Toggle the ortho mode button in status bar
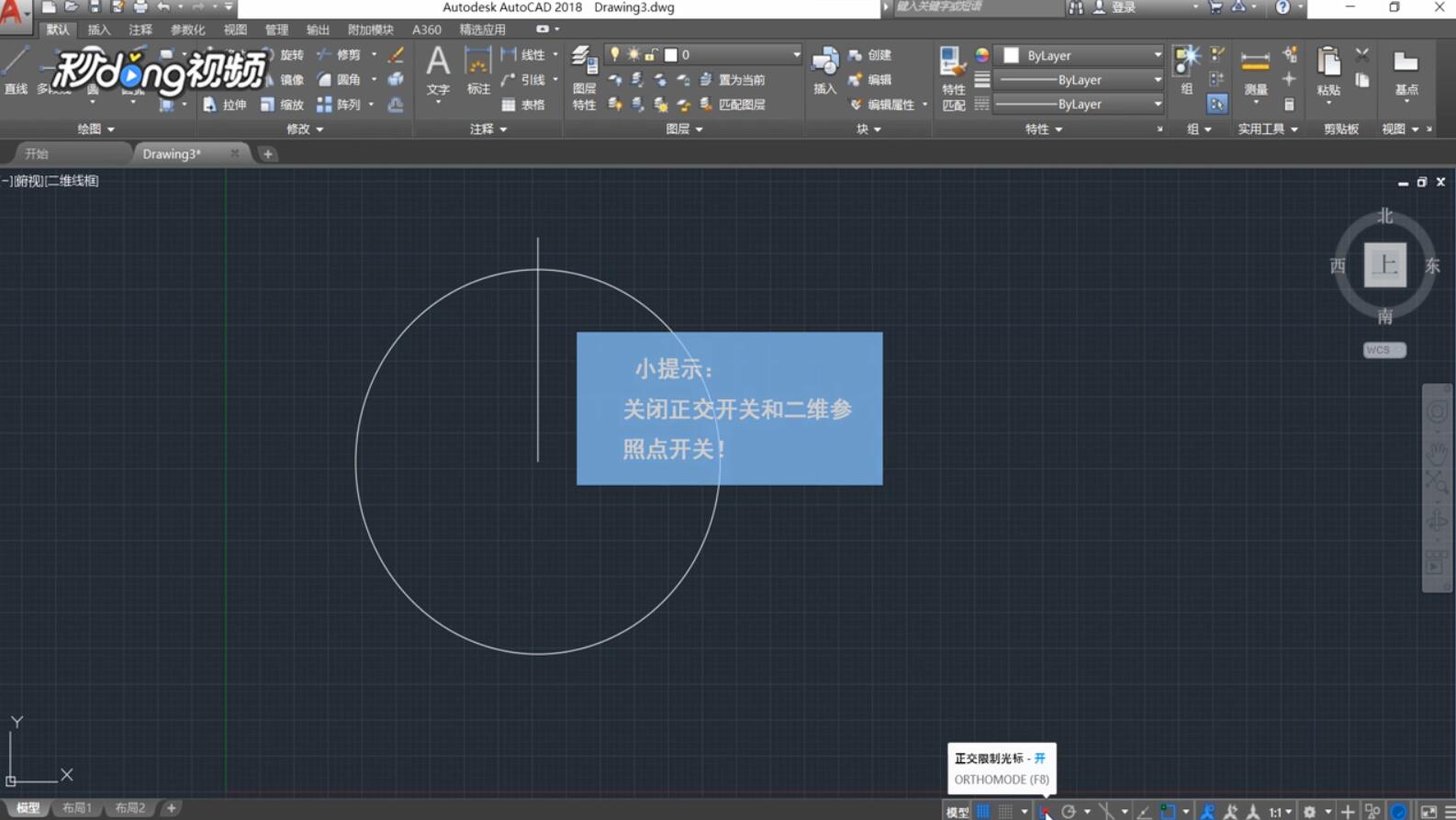The image size is (1456, 820). (x=1045, y=812)
